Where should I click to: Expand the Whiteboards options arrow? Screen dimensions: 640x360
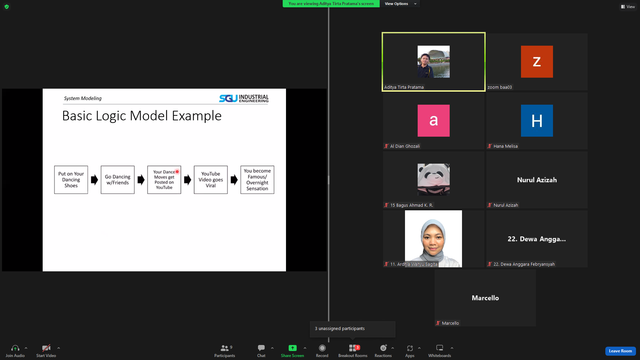pos(452,348)
